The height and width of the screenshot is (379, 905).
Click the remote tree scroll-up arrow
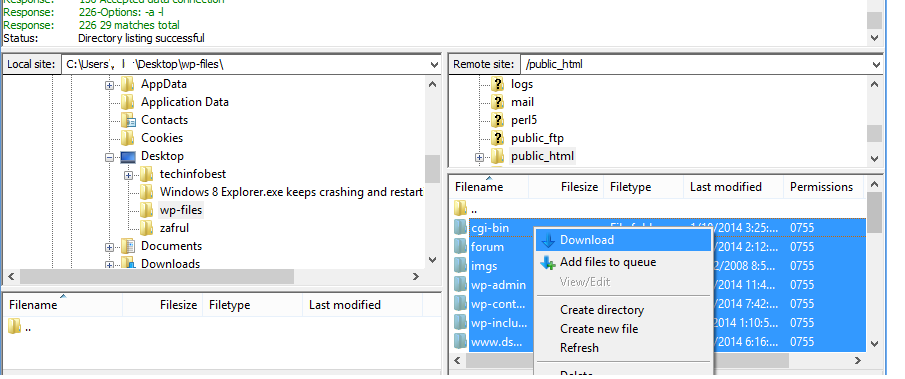pyautogui.click(x=874, y=84)
